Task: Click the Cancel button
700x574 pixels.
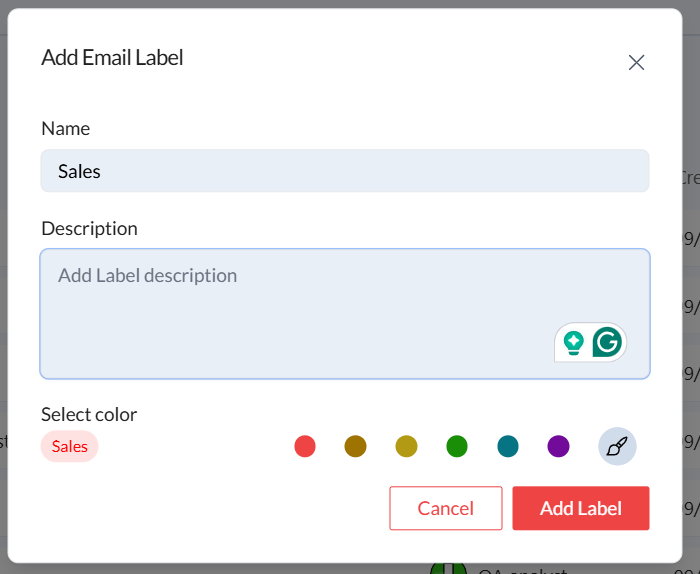Action: coord(445,508)
